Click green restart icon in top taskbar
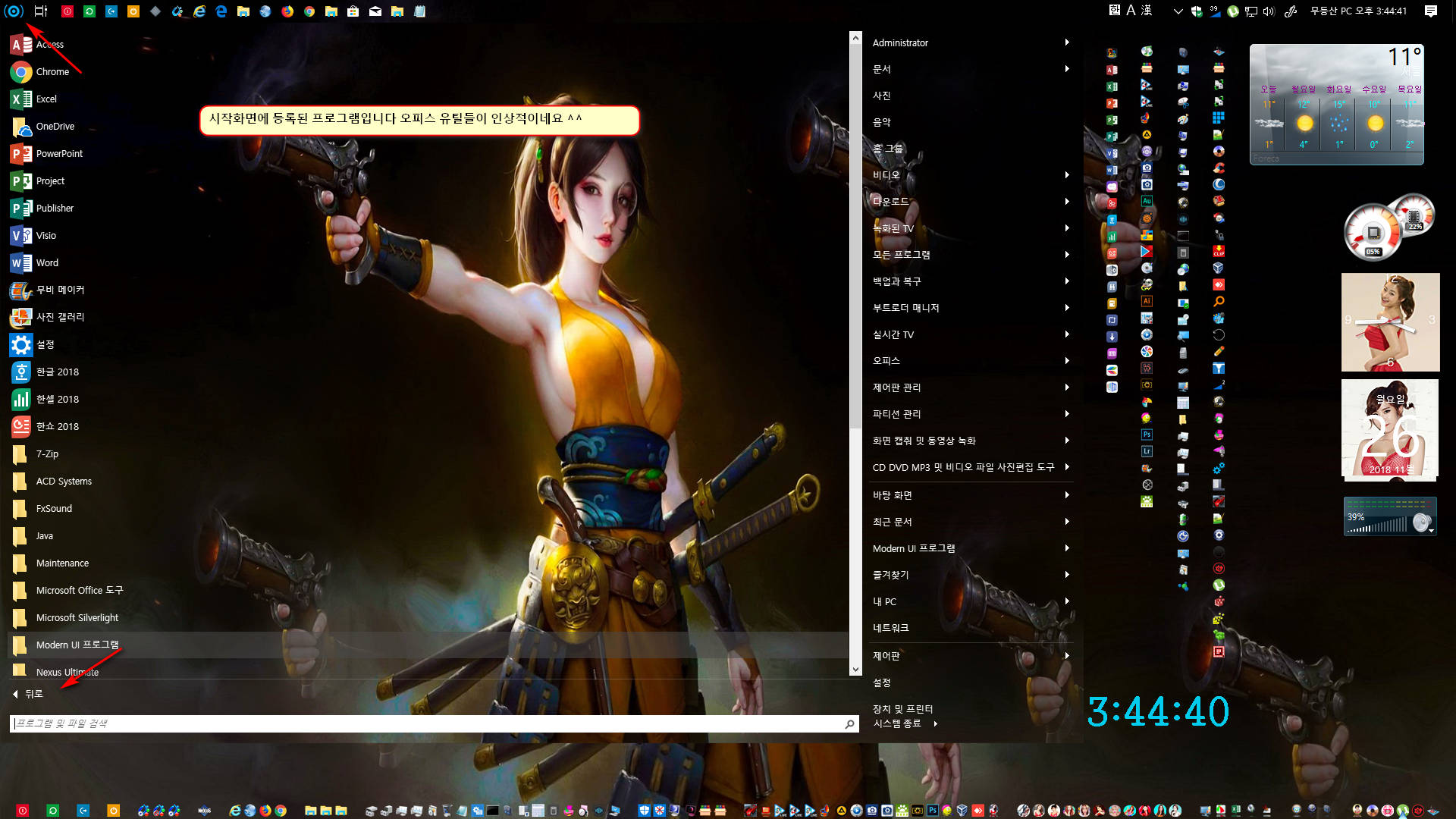Screen dimensions: 1456x819 click(89, 11)
